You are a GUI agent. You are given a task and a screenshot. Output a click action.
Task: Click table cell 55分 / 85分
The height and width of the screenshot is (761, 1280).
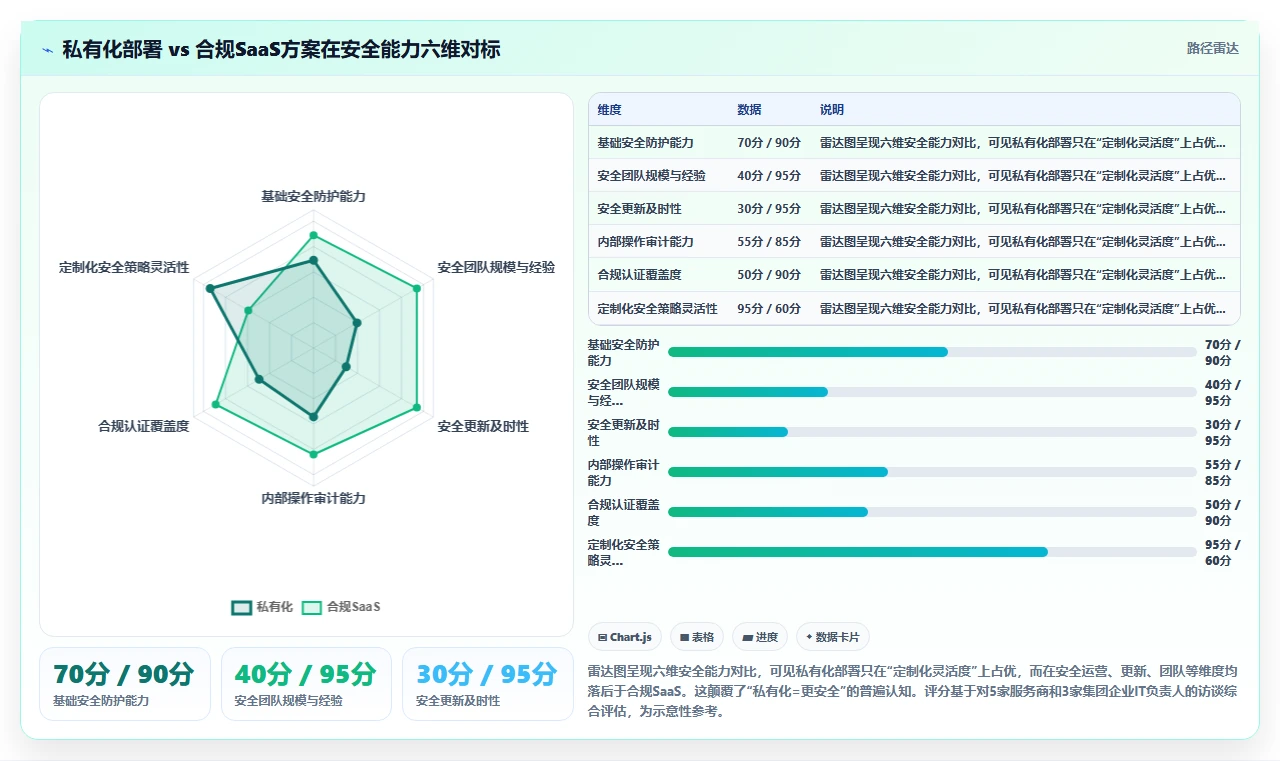tap(769, 242)
